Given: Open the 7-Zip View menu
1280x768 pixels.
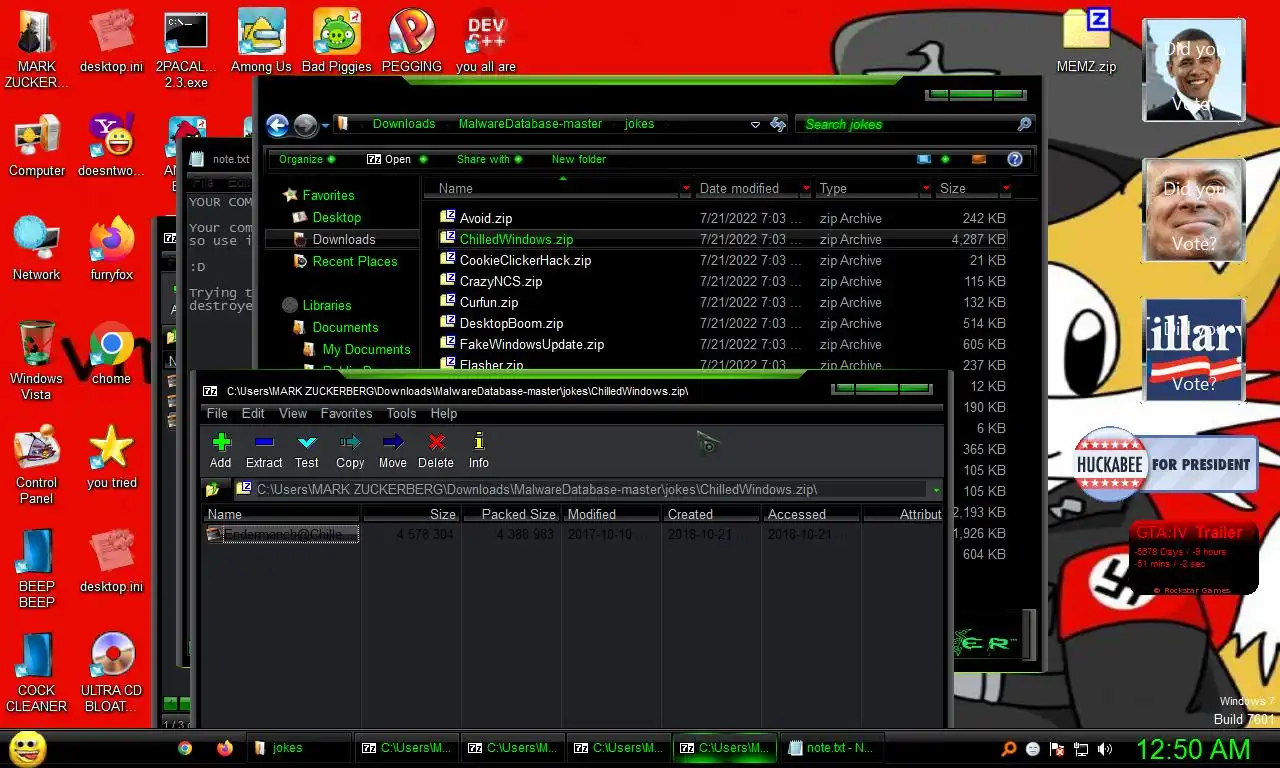Looking at the screenshot, I should (x=293, y=413).
